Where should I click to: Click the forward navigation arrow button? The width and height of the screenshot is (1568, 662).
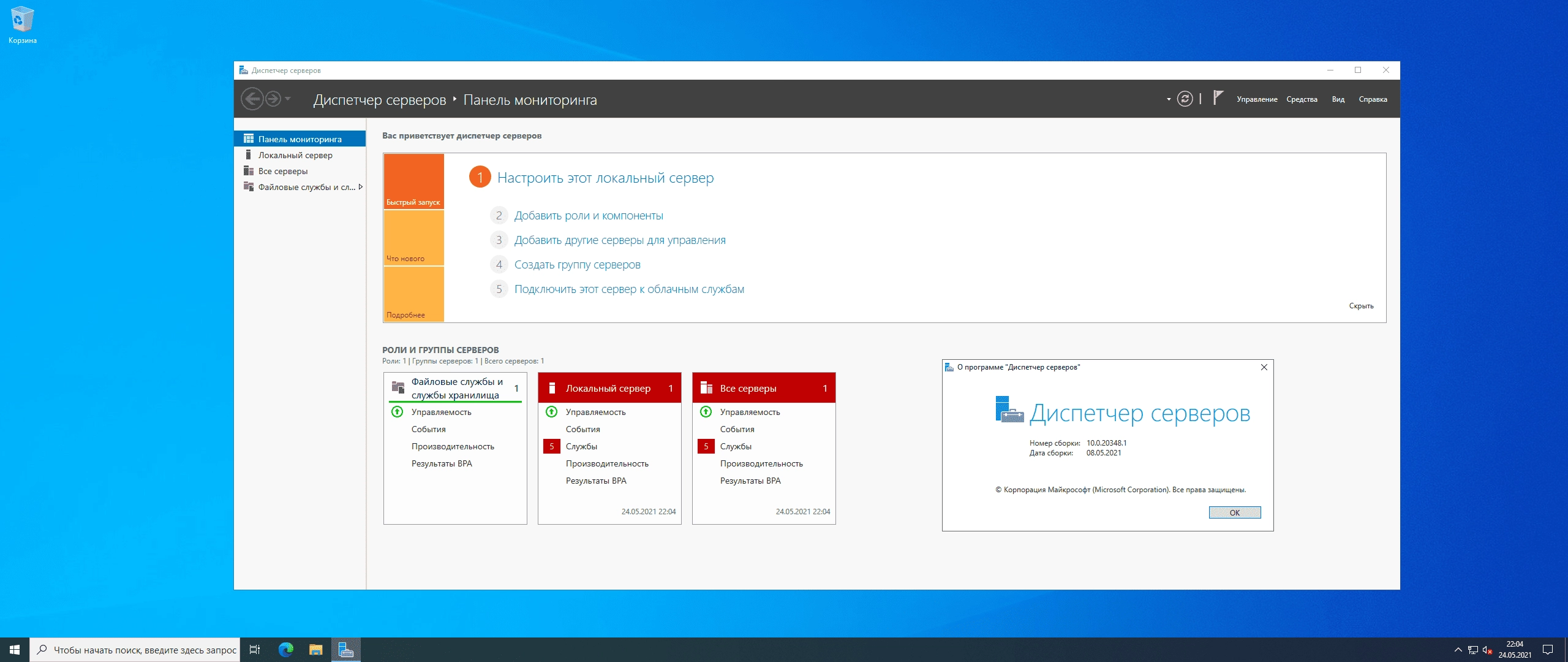pos(273,99)
